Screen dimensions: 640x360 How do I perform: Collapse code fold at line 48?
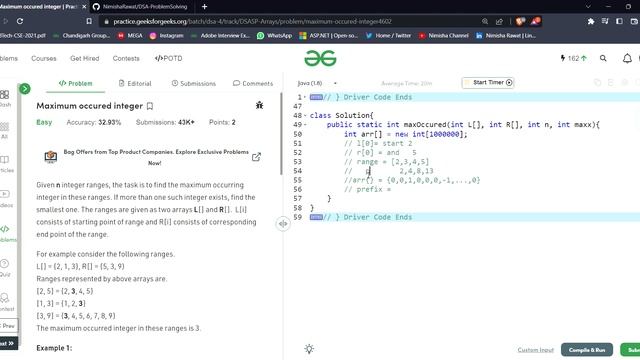[x=305, y=116]
